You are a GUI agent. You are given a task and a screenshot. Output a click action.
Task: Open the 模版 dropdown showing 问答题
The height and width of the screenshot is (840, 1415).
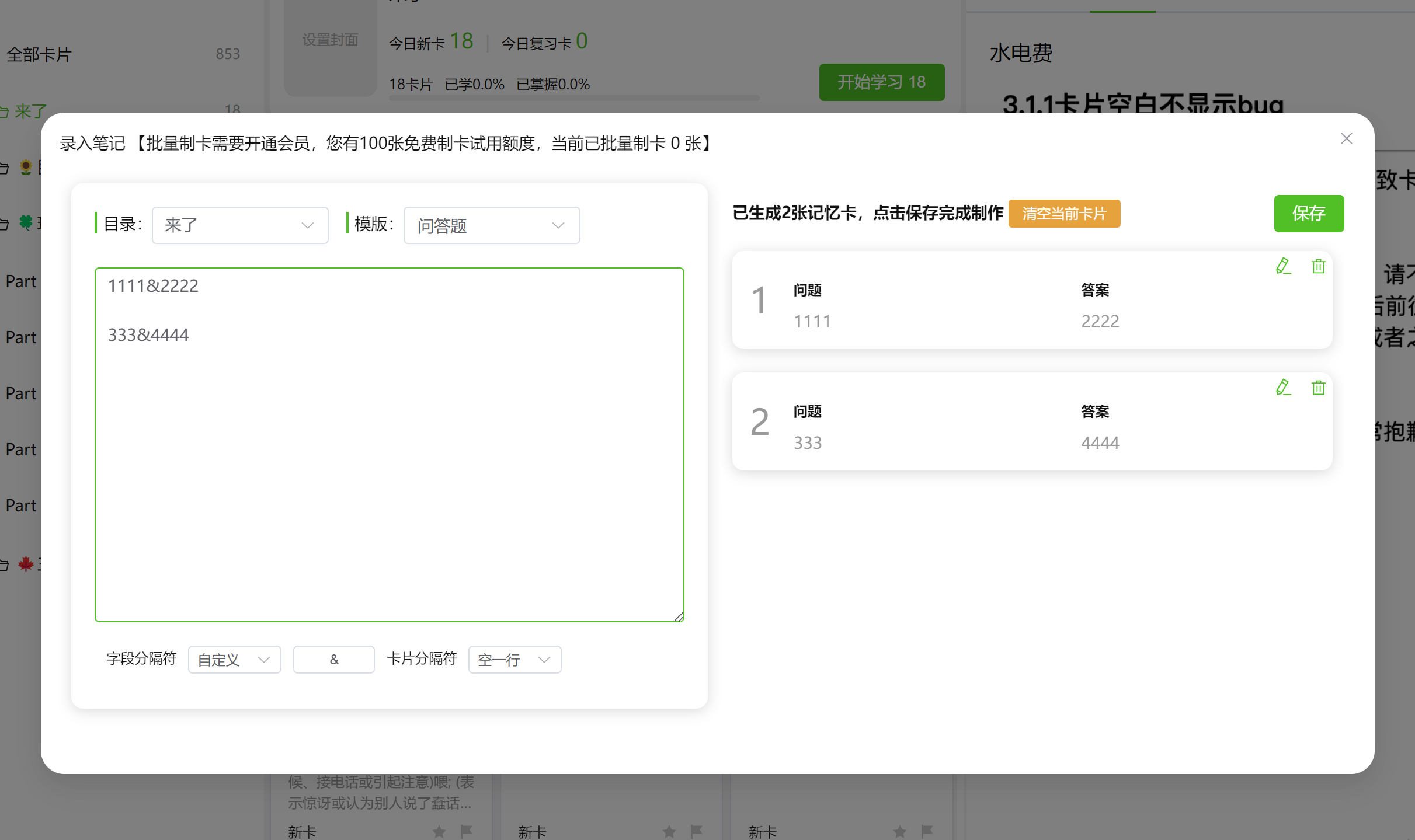pyautogui.click(x=492, y=225)
